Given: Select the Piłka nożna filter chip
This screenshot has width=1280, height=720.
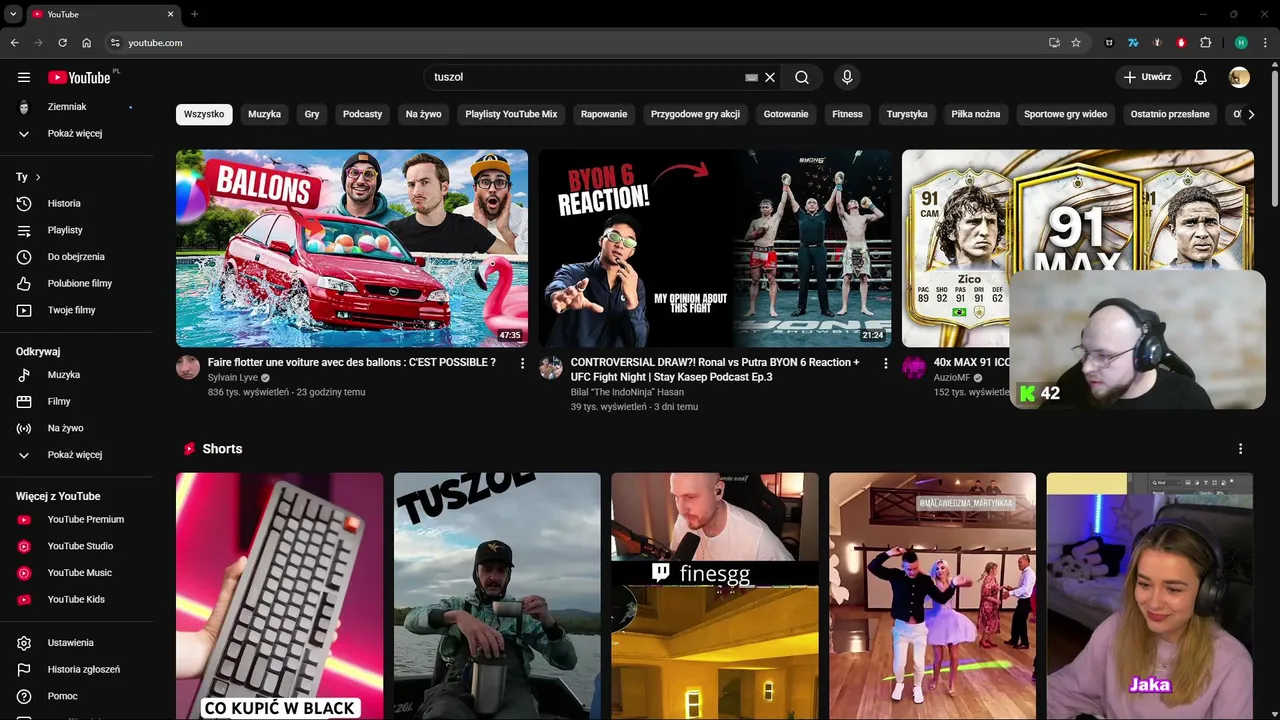Looking at the screenshot, I should pyautogui.click(x=976, y=114).
